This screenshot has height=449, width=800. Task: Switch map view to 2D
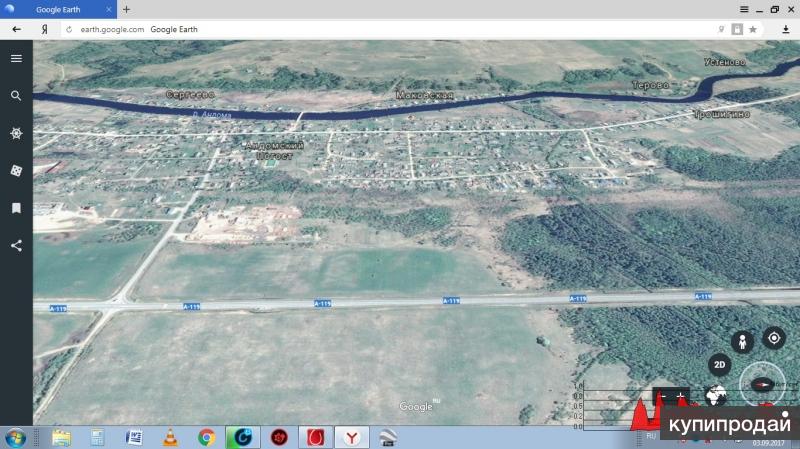pos(719,365)
